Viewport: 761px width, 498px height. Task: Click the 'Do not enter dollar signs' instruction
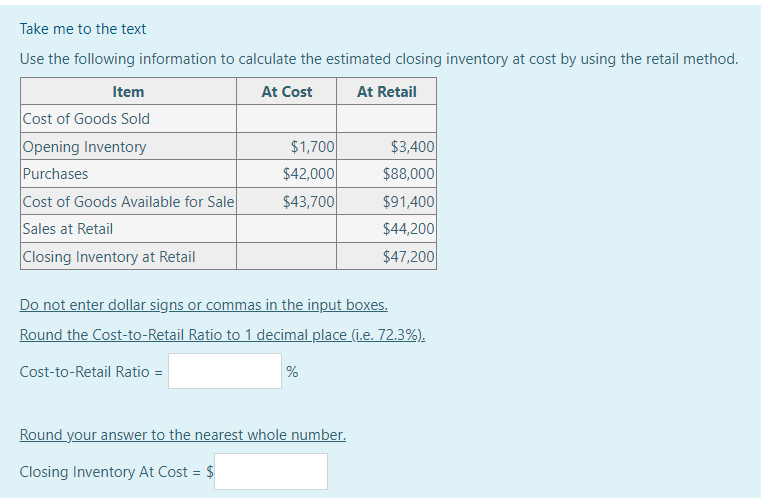[x=203, y=305]
